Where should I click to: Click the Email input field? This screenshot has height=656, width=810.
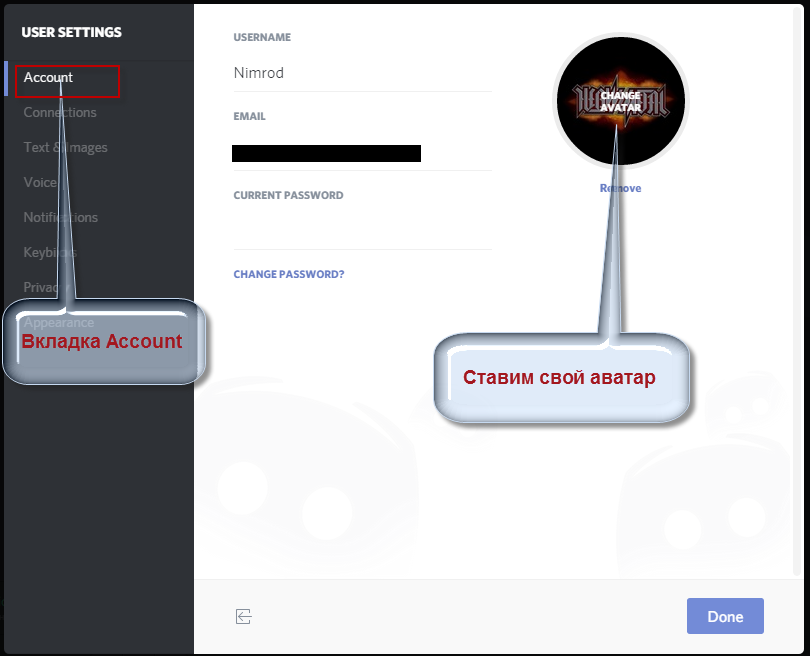(363, 153)
